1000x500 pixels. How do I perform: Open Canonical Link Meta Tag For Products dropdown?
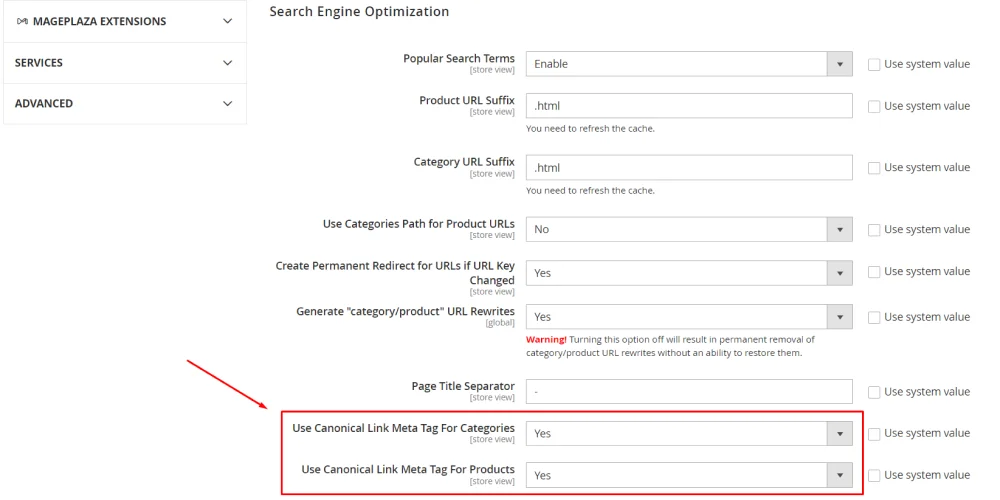(x=689, y=475)
